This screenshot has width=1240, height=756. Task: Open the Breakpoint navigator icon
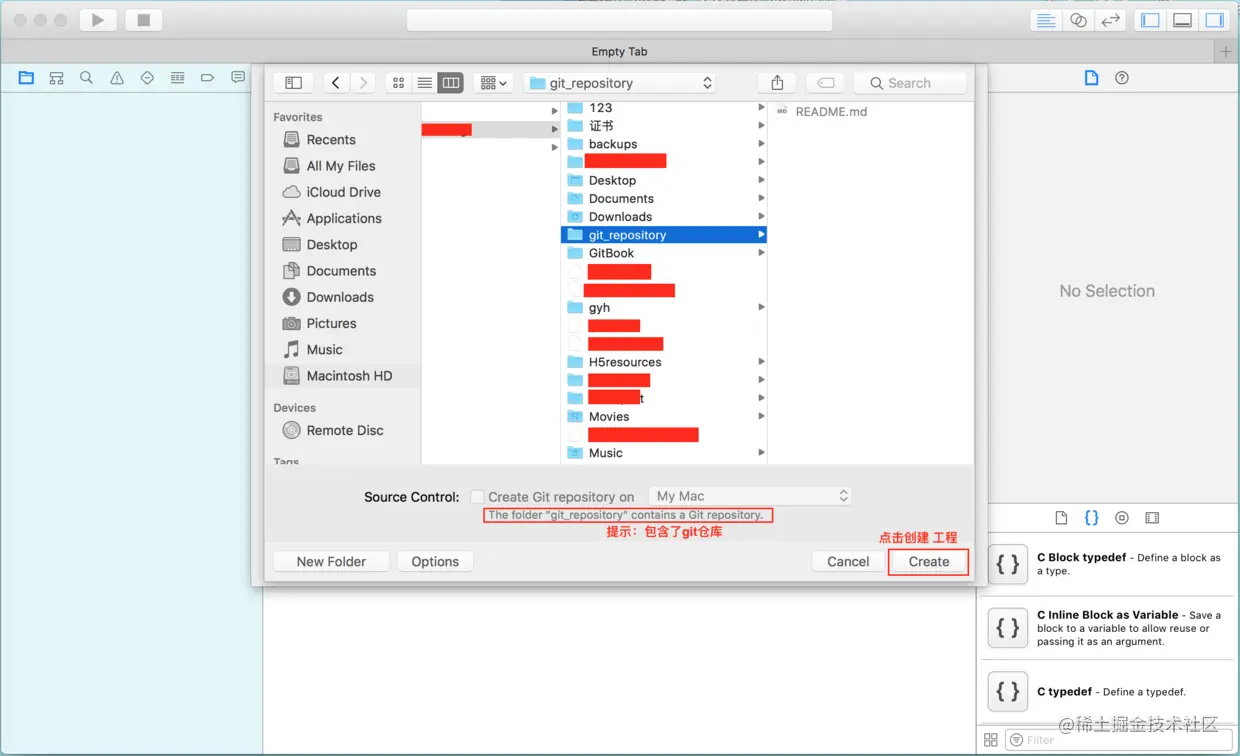pyautogui.click(x=208, y=78)
